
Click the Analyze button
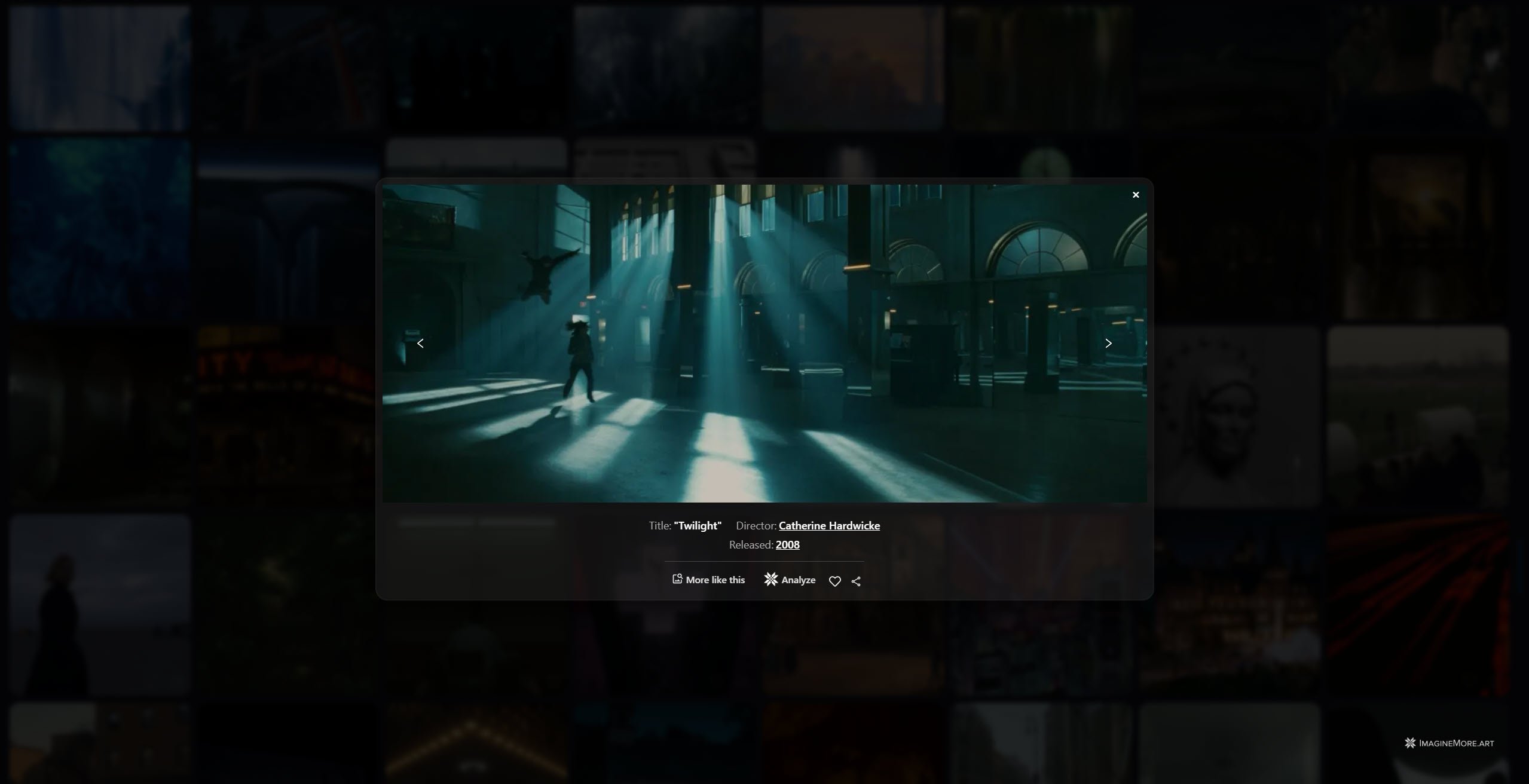(790, 580)
